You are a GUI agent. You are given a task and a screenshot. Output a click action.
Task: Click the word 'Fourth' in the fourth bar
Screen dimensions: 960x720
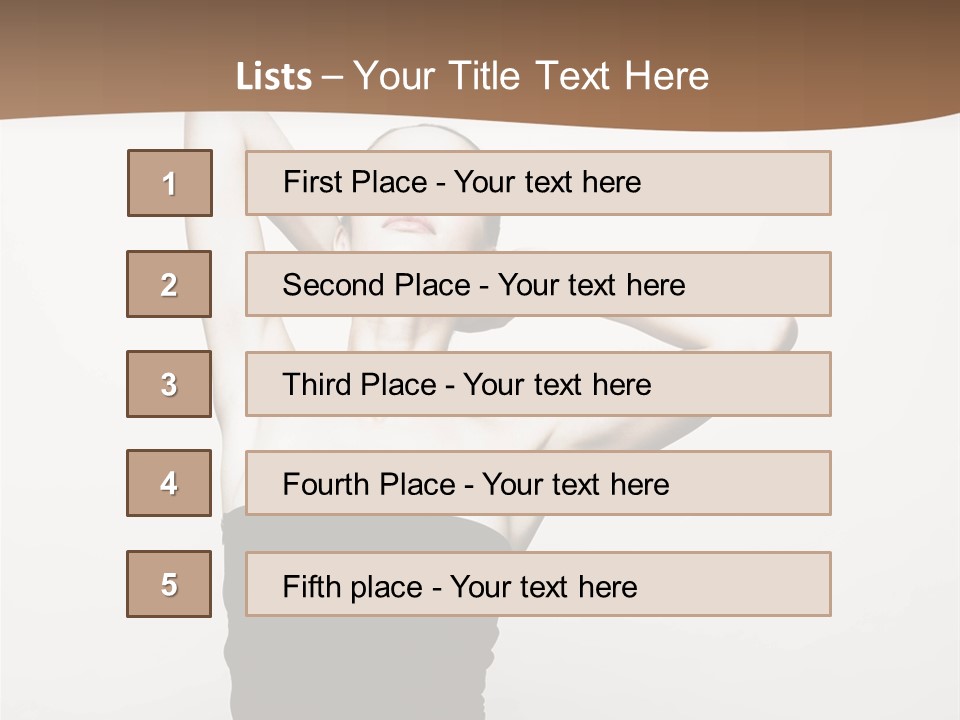point(326,484)
